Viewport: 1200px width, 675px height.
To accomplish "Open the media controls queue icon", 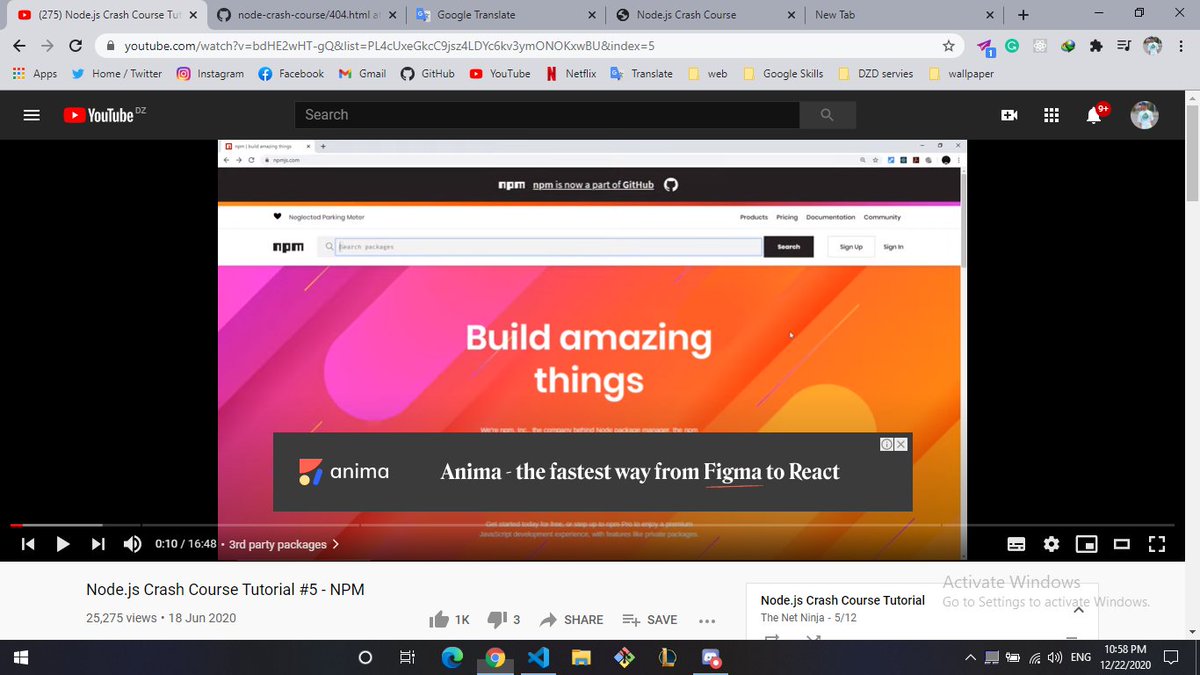I will [x=1125, y=45].
